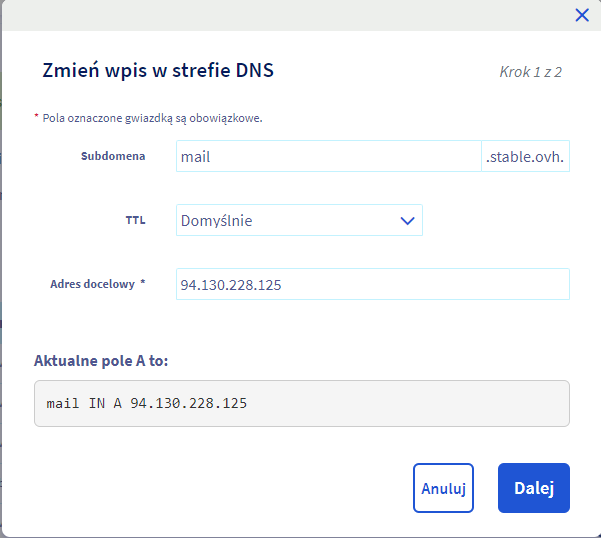Viewport: 601px width, 538px height.
Task: Click the .stable.ovh. domain suffix box
Action: coord(526,156)
